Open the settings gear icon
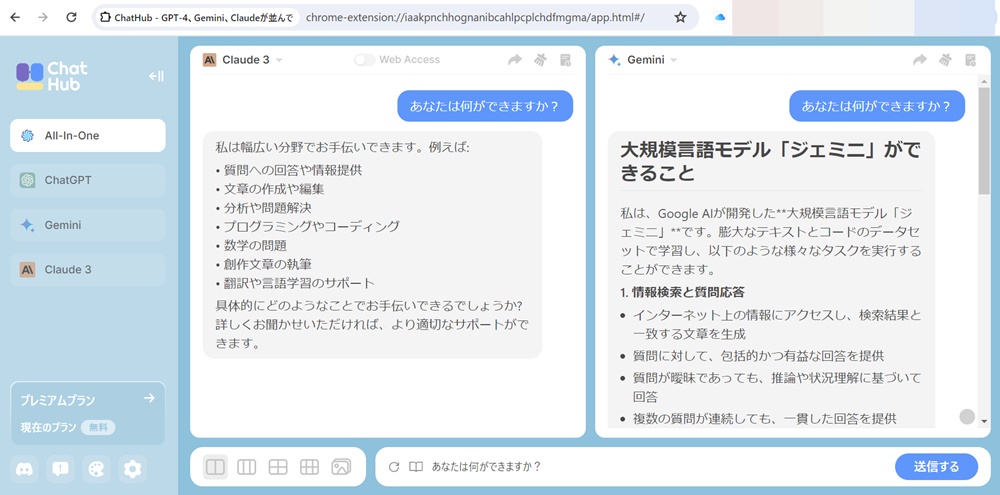 (132, 469)
